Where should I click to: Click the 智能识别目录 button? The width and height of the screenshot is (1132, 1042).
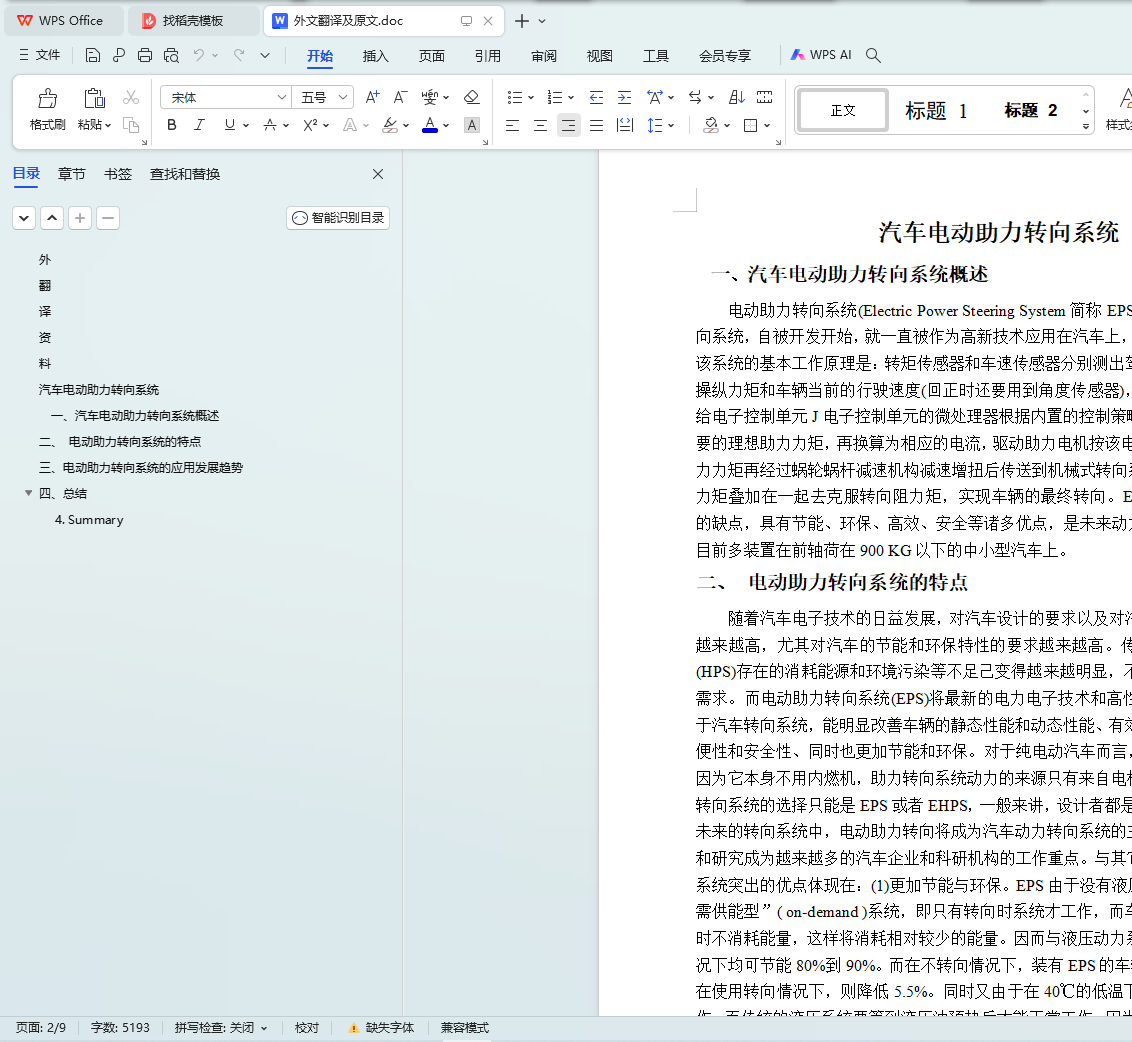(338, 218)
